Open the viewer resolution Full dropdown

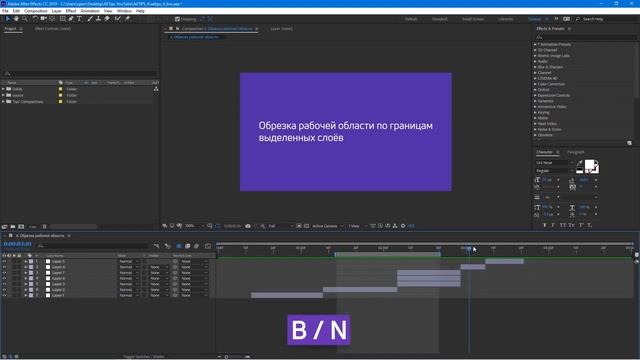[x=281, y=226]
